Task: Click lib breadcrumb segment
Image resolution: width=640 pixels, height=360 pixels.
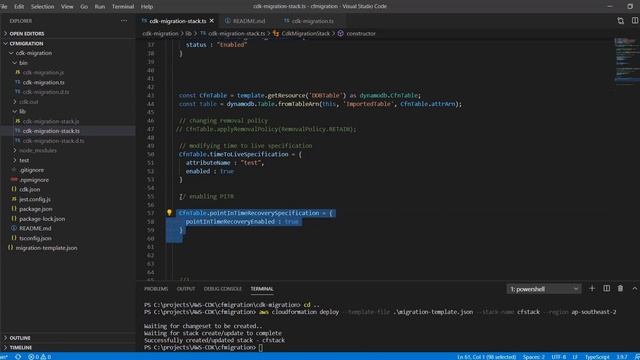Action: [188, 33]
